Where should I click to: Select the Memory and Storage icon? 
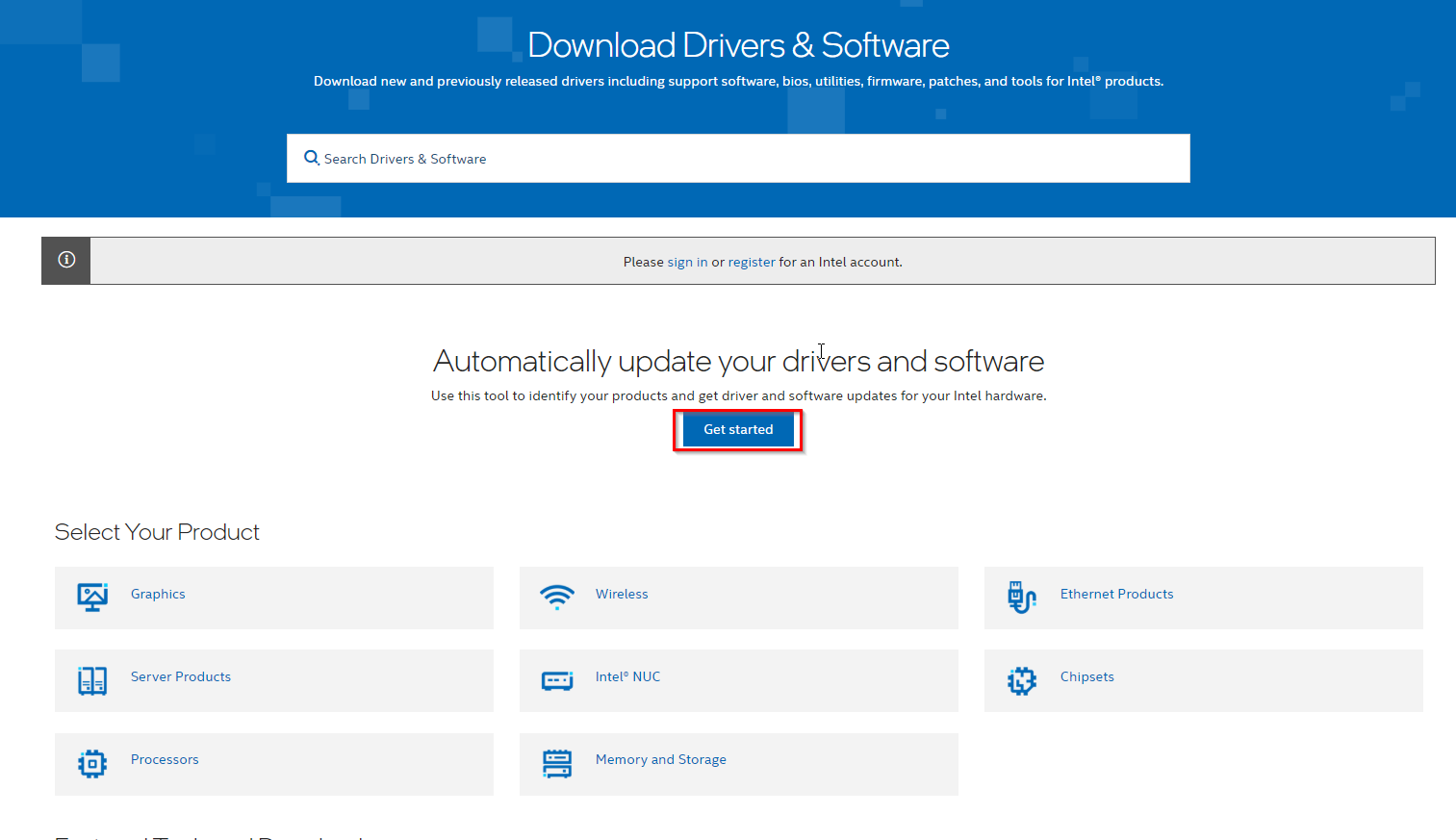(x=557, y=764)
